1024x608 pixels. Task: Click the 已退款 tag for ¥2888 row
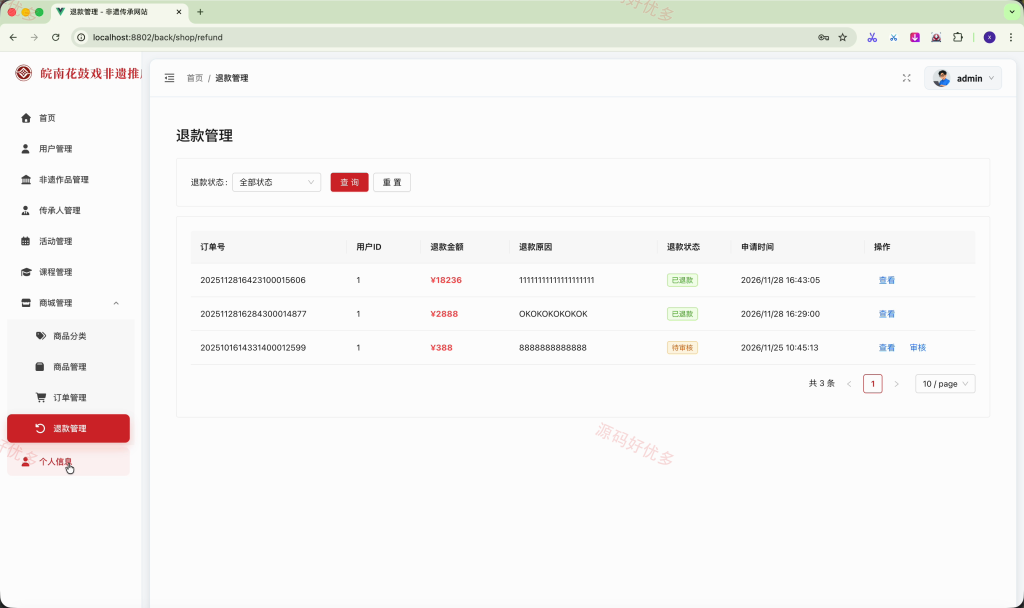682,314
